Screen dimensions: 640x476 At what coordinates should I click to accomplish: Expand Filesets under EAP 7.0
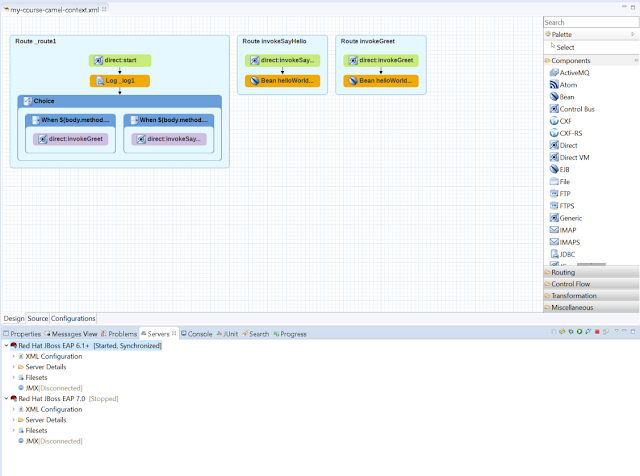pos(13,430)
